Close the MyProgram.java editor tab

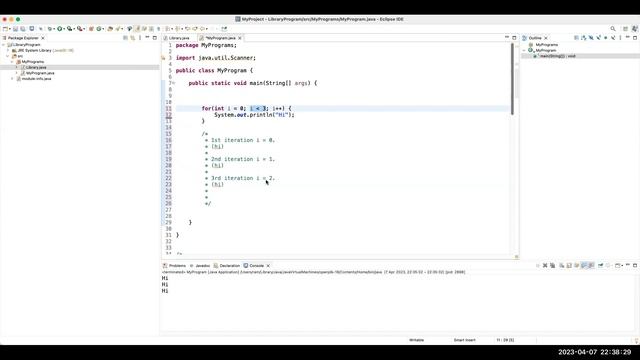pos(240,38)
